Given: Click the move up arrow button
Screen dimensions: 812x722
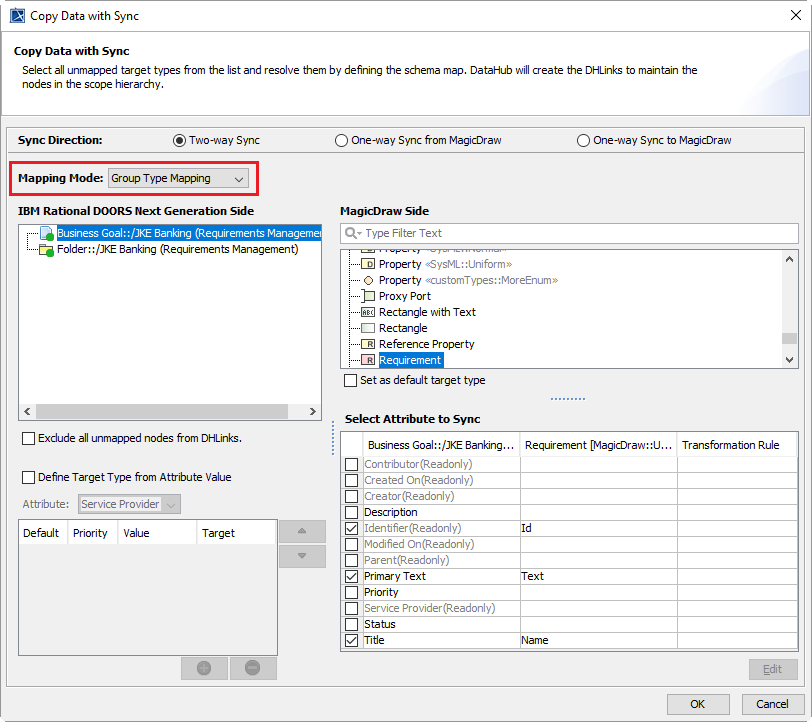Looking at the screenshot, I should pyautogui.click(x=302, y=532).
